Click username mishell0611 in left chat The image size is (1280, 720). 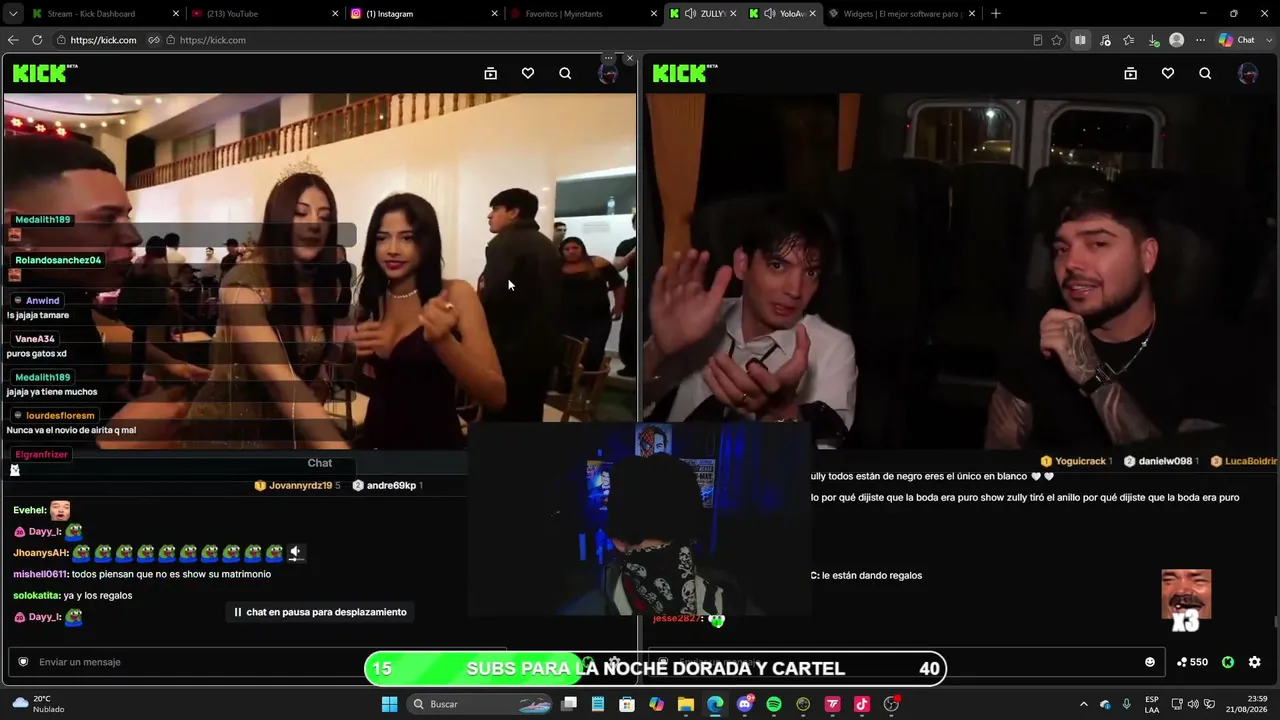pos(40,574)
